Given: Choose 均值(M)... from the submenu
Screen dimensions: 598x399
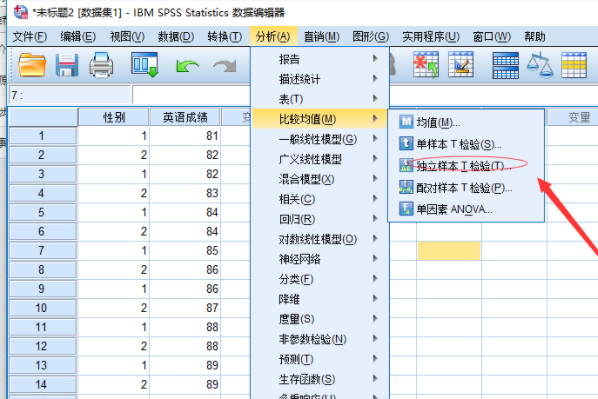Looking at the screenshot, I should [x=466, y=122].
